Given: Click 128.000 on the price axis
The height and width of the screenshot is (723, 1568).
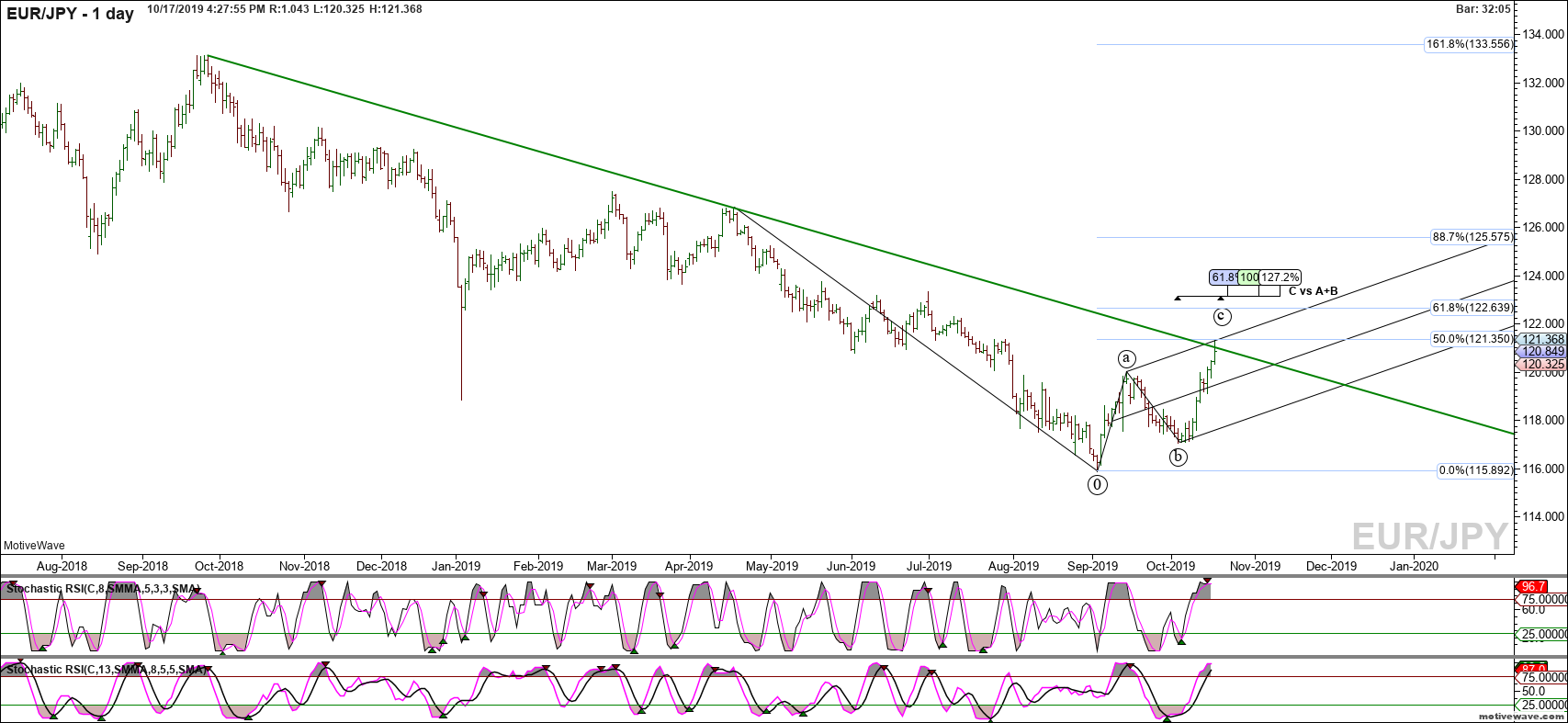Looking at the screenshot, I should (x=1543, y=179).
